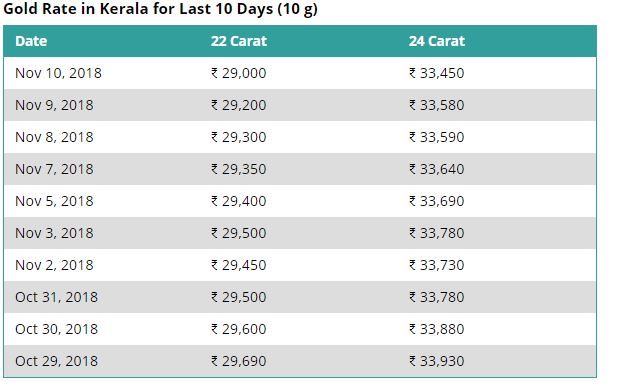Click the ₹ 33,450 24 carat rate
This screenshot has height=389, width=625.
[x=436, y=73]
